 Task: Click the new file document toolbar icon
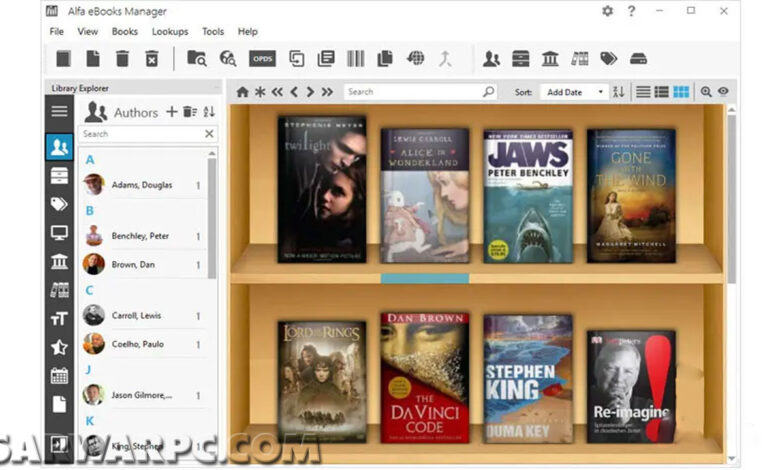tap(93, 59)
